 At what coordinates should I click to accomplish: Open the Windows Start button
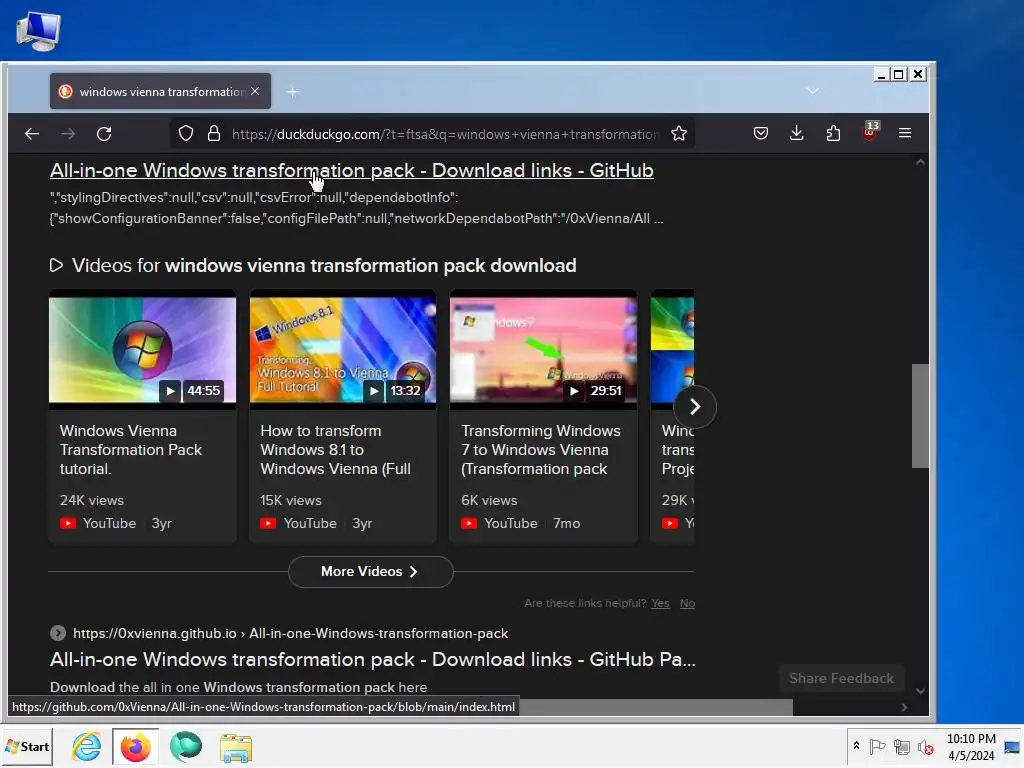pyautogui.click(x=27, y=746)
